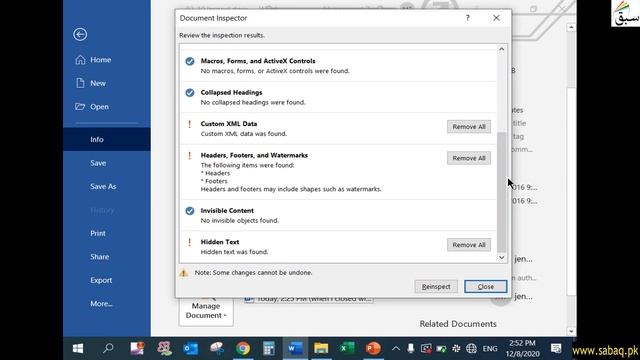Open Calculator from the taskbar

[269, 349]
